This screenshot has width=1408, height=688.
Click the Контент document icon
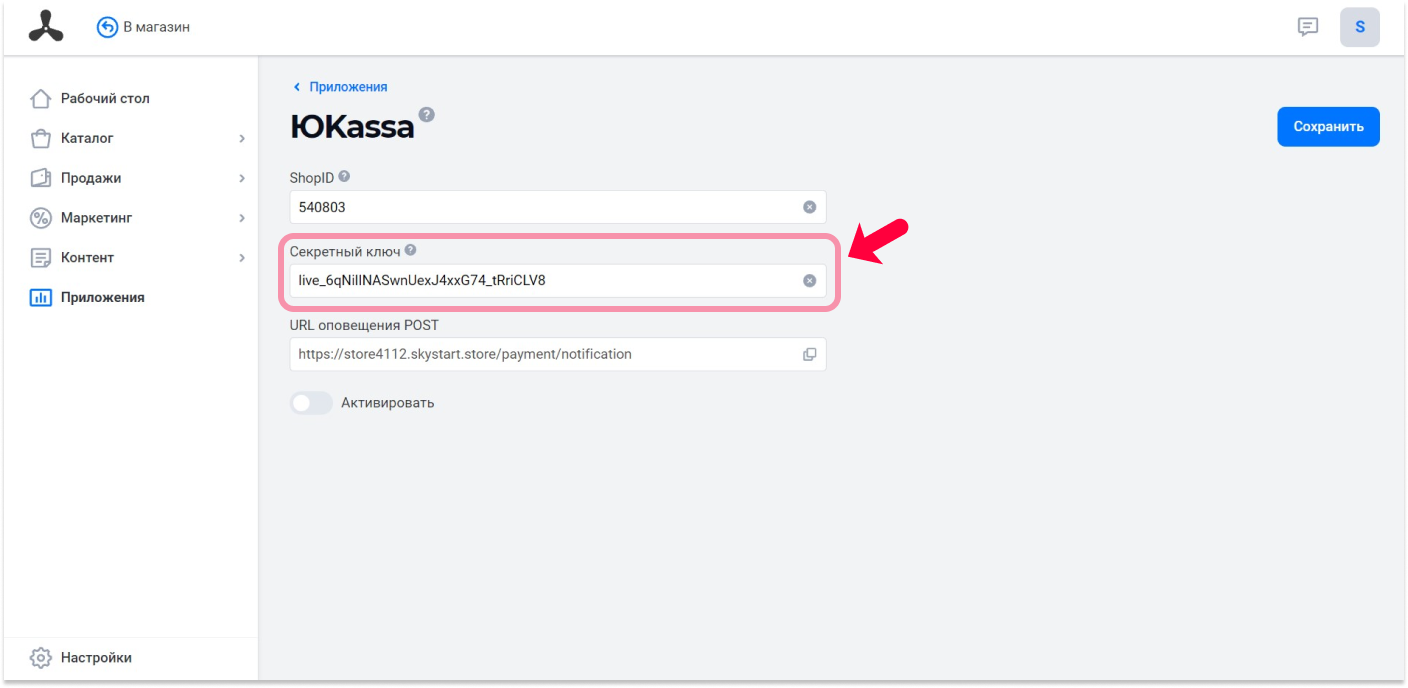pyautogui.click(x=40, y=258)
